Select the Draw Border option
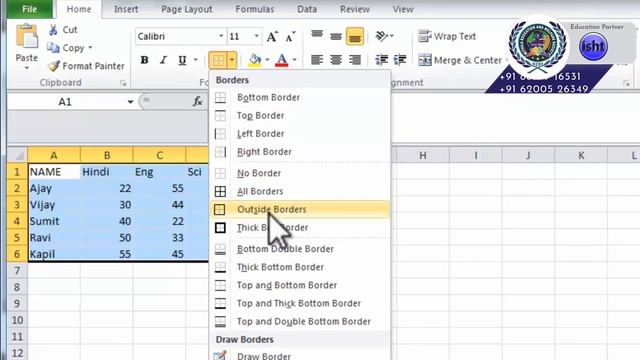The width and height of the screenshot is (640, 360). (x=300, y=355)
